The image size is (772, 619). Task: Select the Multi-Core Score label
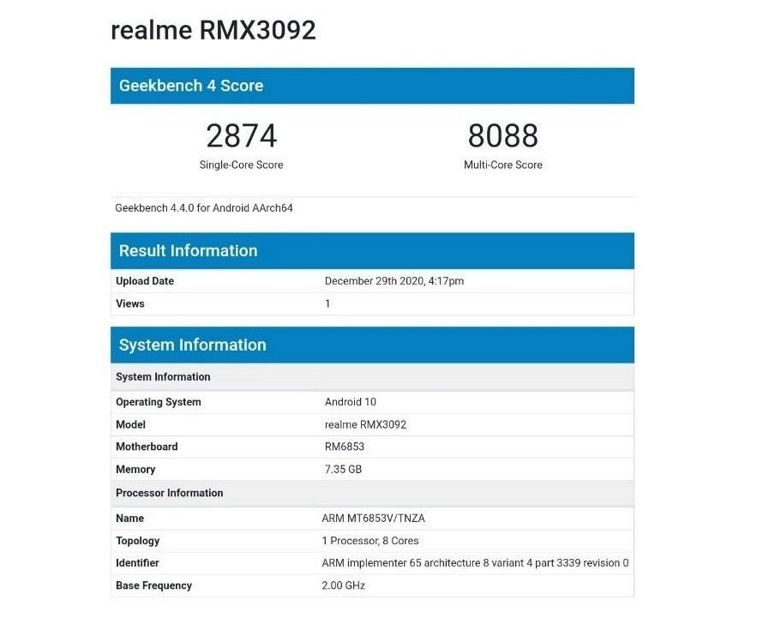(503, 165)
